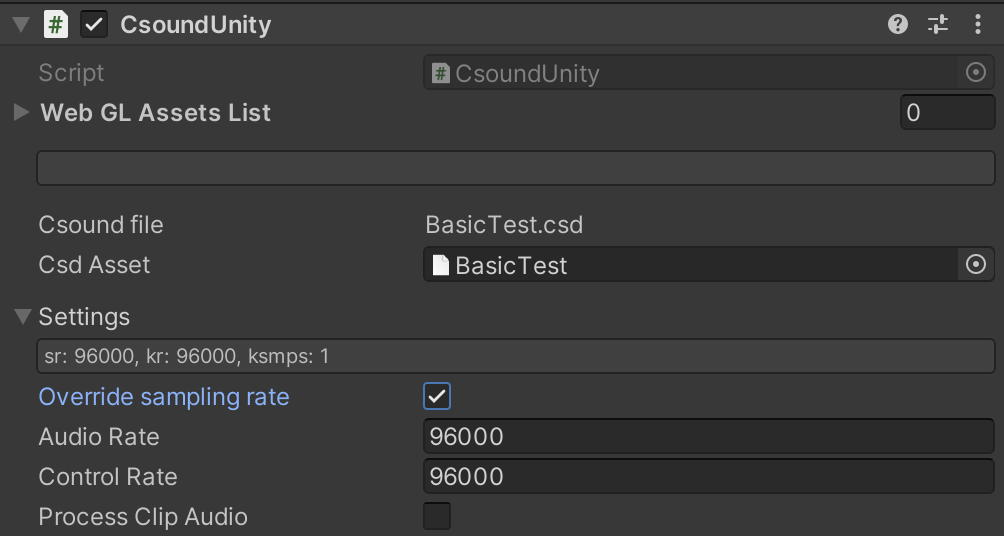Click the Audio Rate label
Image resolution: width=1004 pixels, height=536 pixels.
[99, 437]
